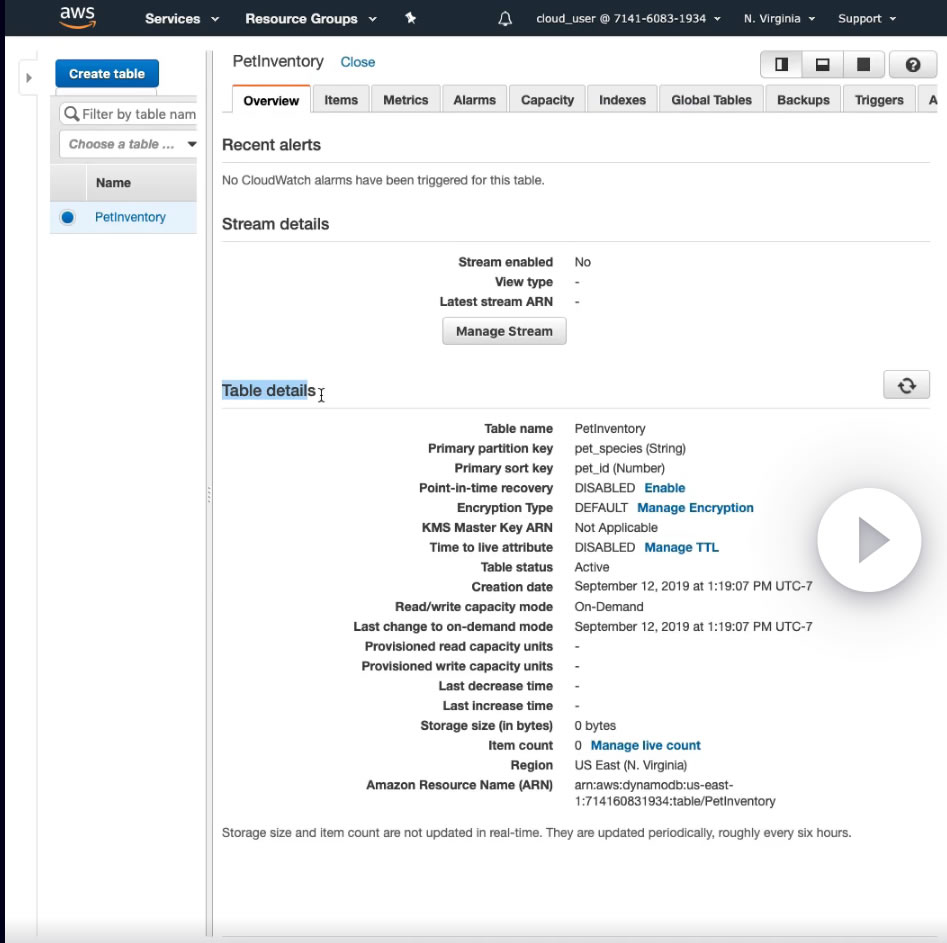Image resolution: width=947 pixels, height=943 pixels.
Task: Select the Overview tab
Action: pyautogui.click(x=271, y=100)
